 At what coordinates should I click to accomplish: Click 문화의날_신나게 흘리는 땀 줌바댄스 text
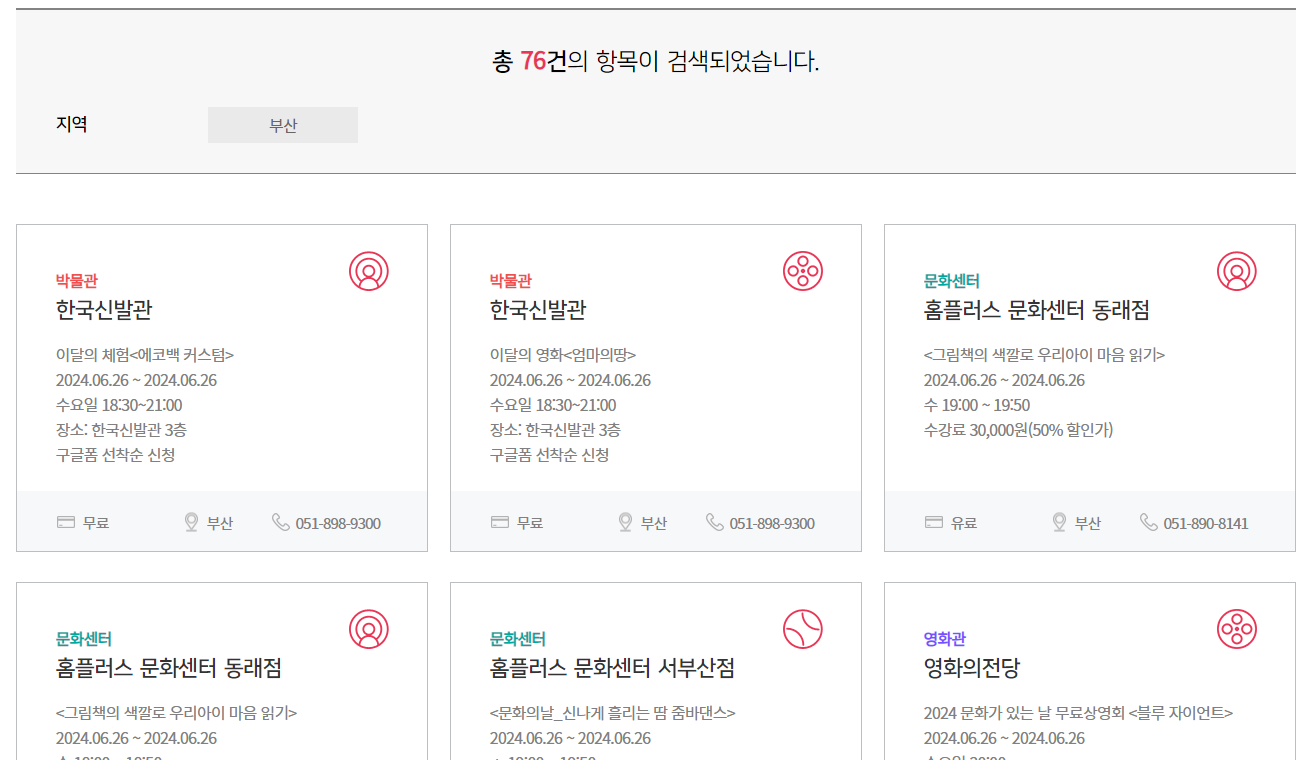pyautogui.click(x=613, y=713)
